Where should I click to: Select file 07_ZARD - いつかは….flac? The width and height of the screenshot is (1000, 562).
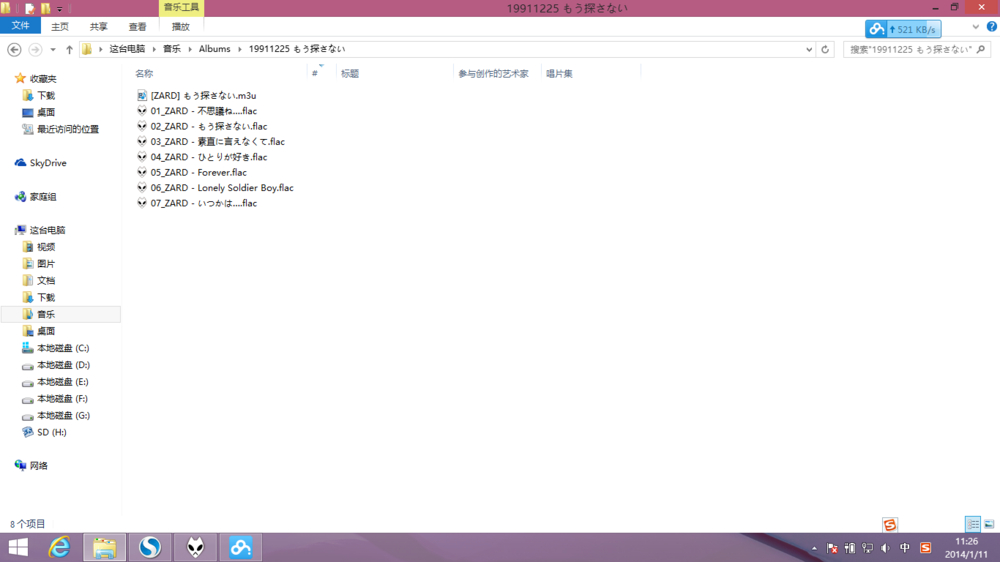(203, 203)
